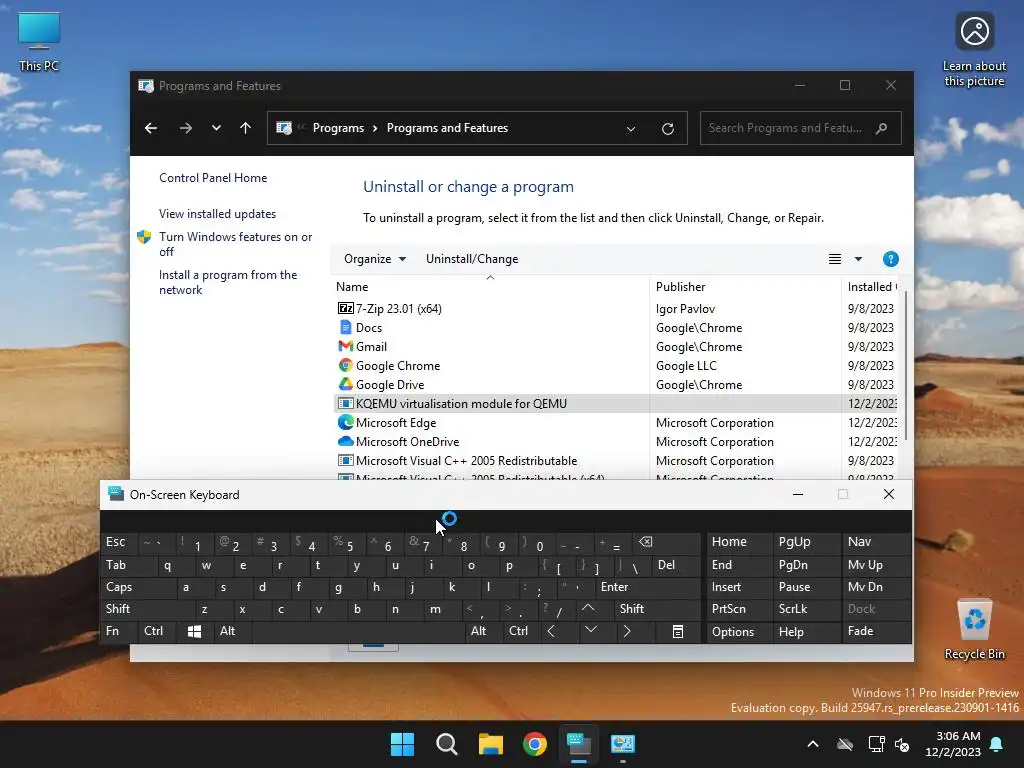This screenshot has height=768, width=1024.
Task: Click the Fade key on keyboard
Action: (876, 632)
